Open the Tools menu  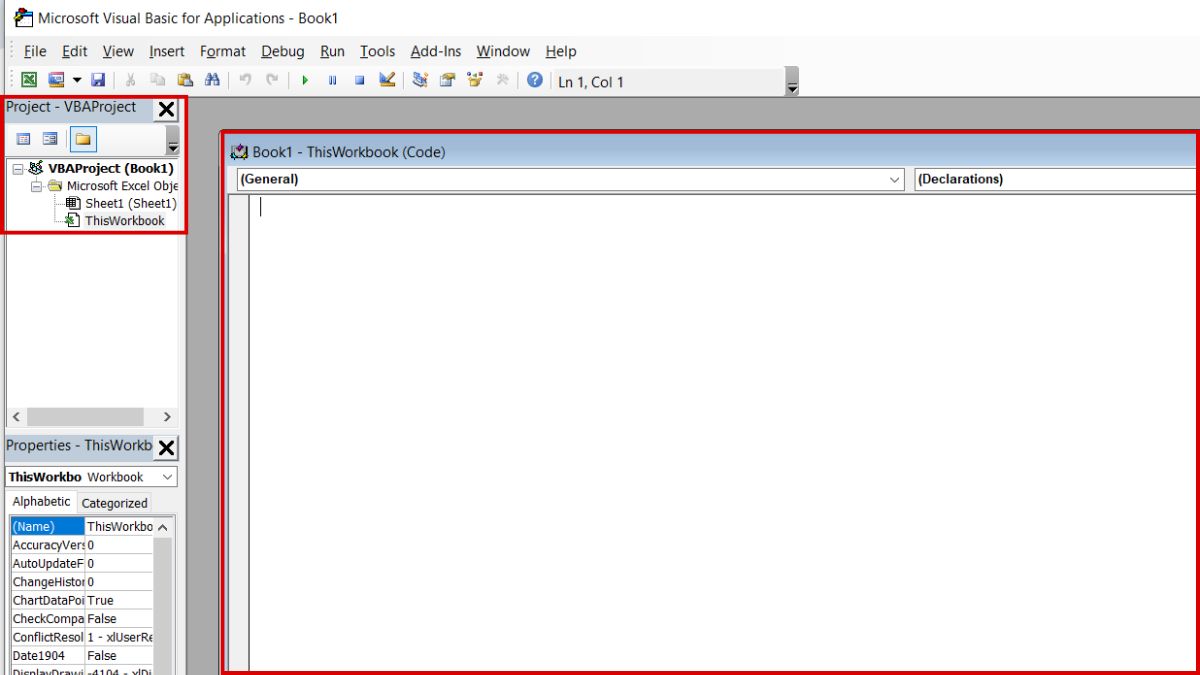(378, 51)
